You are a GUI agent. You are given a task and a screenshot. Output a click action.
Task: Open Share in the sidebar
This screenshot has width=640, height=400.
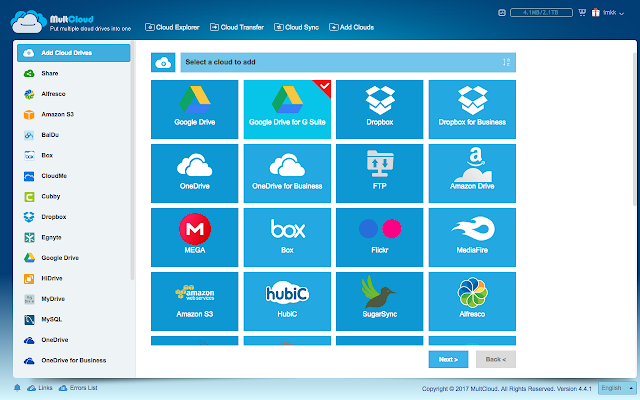click(x=73, y=73)
